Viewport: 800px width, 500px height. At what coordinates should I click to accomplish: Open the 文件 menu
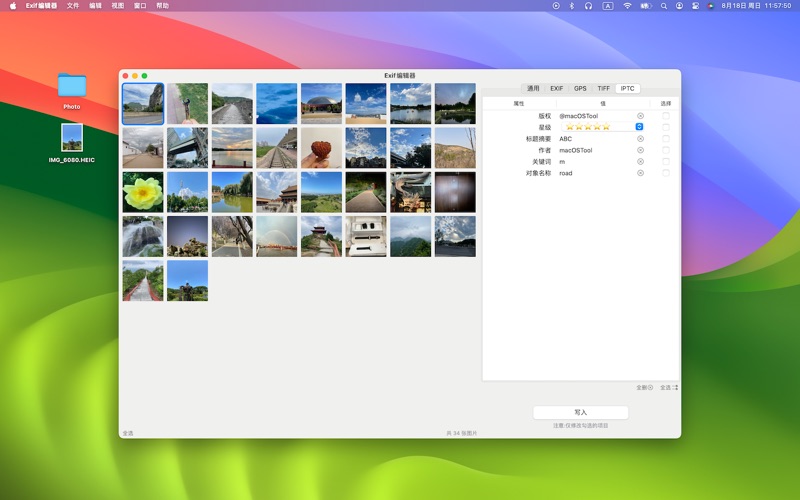click(x=73, y=5)
